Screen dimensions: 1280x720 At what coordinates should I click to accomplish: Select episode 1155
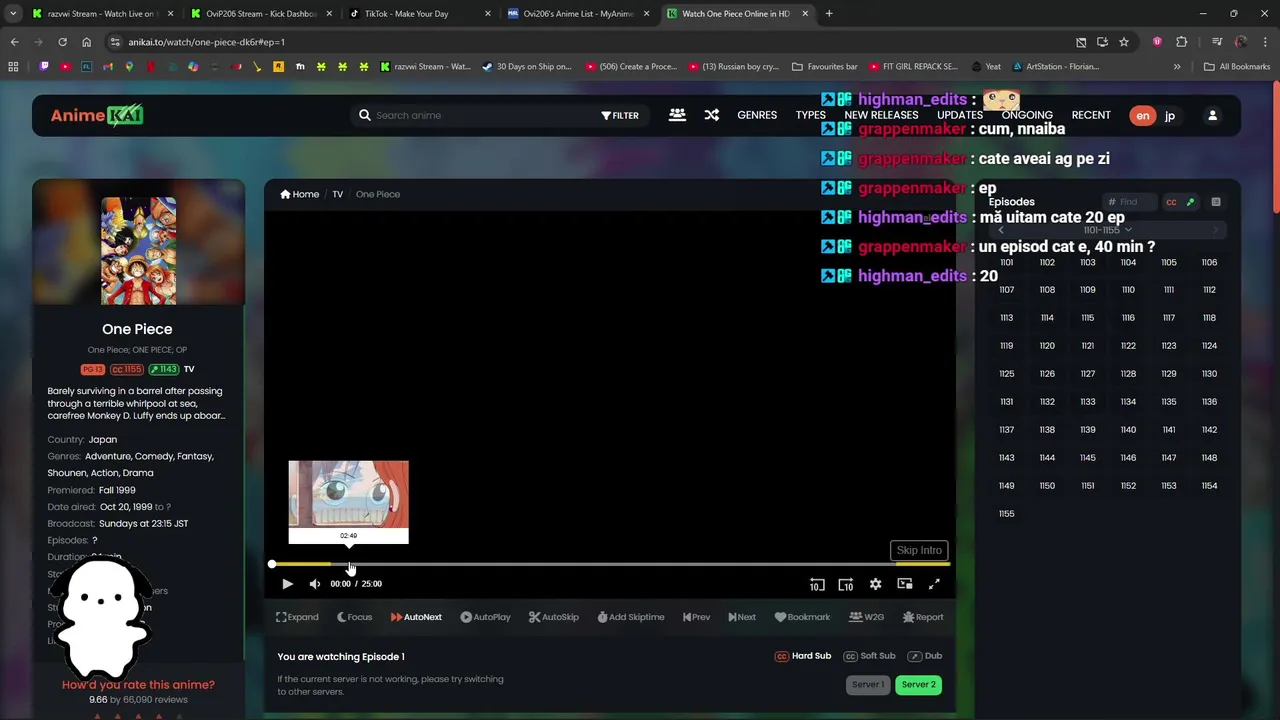[x=1006, y=514]
